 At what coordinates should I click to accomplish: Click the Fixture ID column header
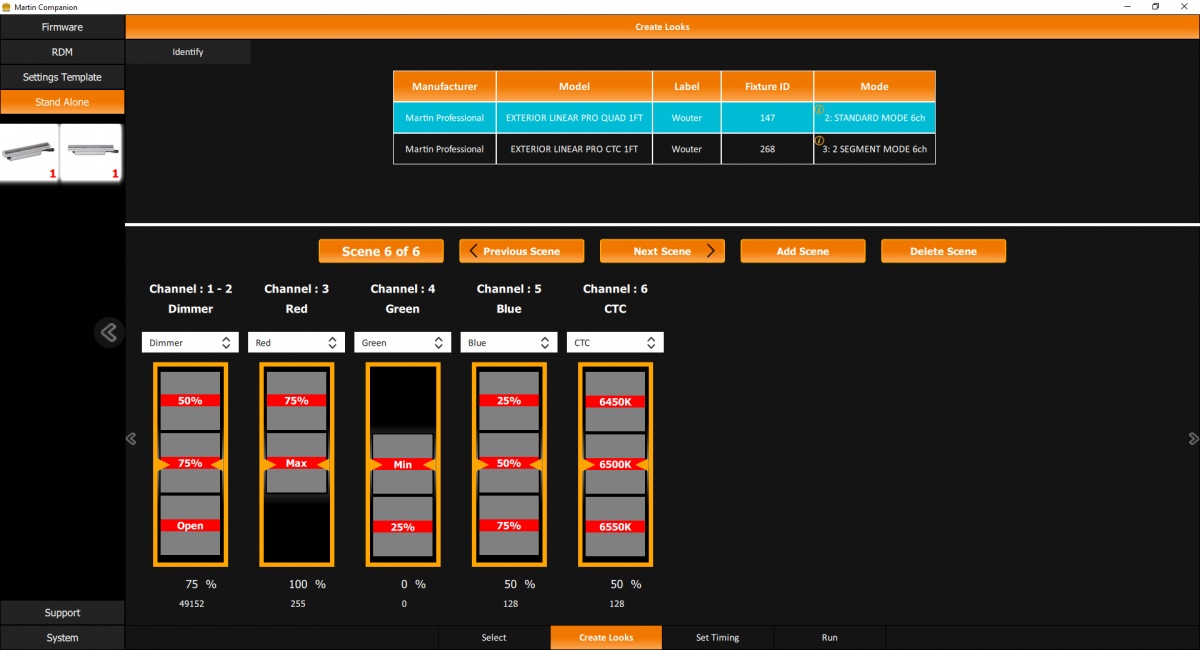click(767, 86)
